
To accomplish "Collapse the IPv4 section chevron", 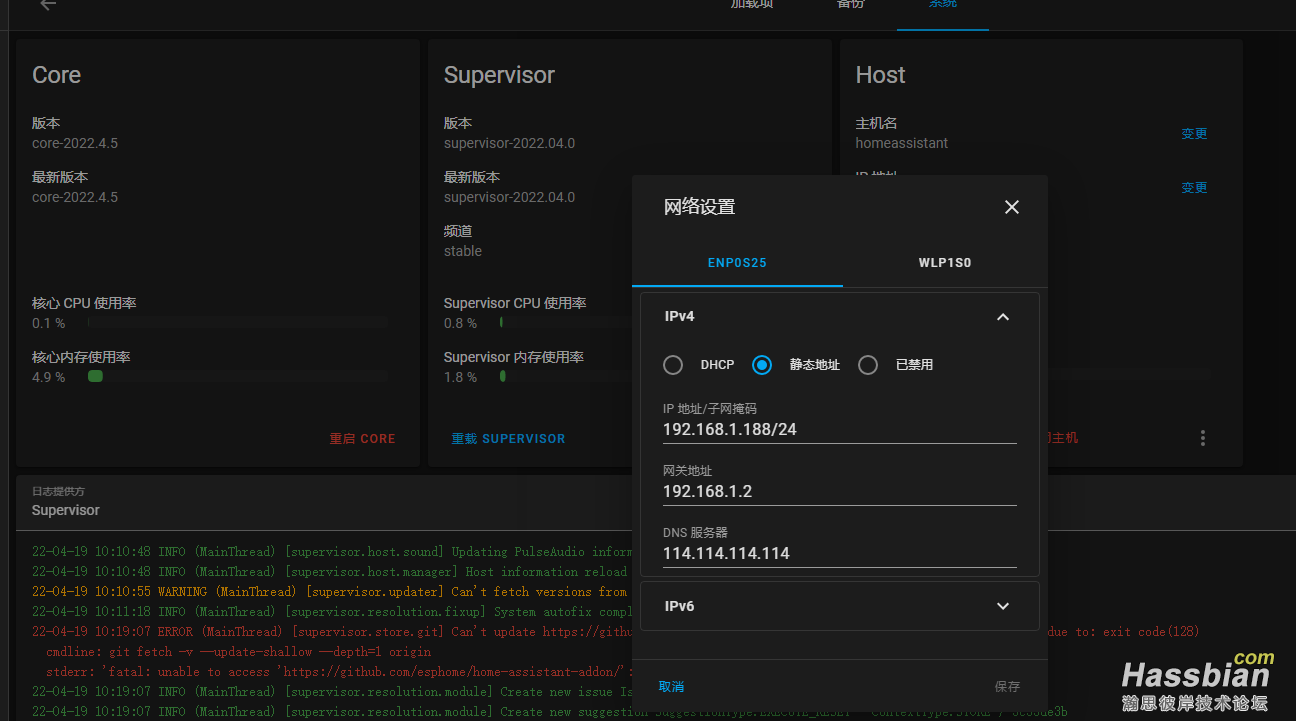I will 1003,317.
